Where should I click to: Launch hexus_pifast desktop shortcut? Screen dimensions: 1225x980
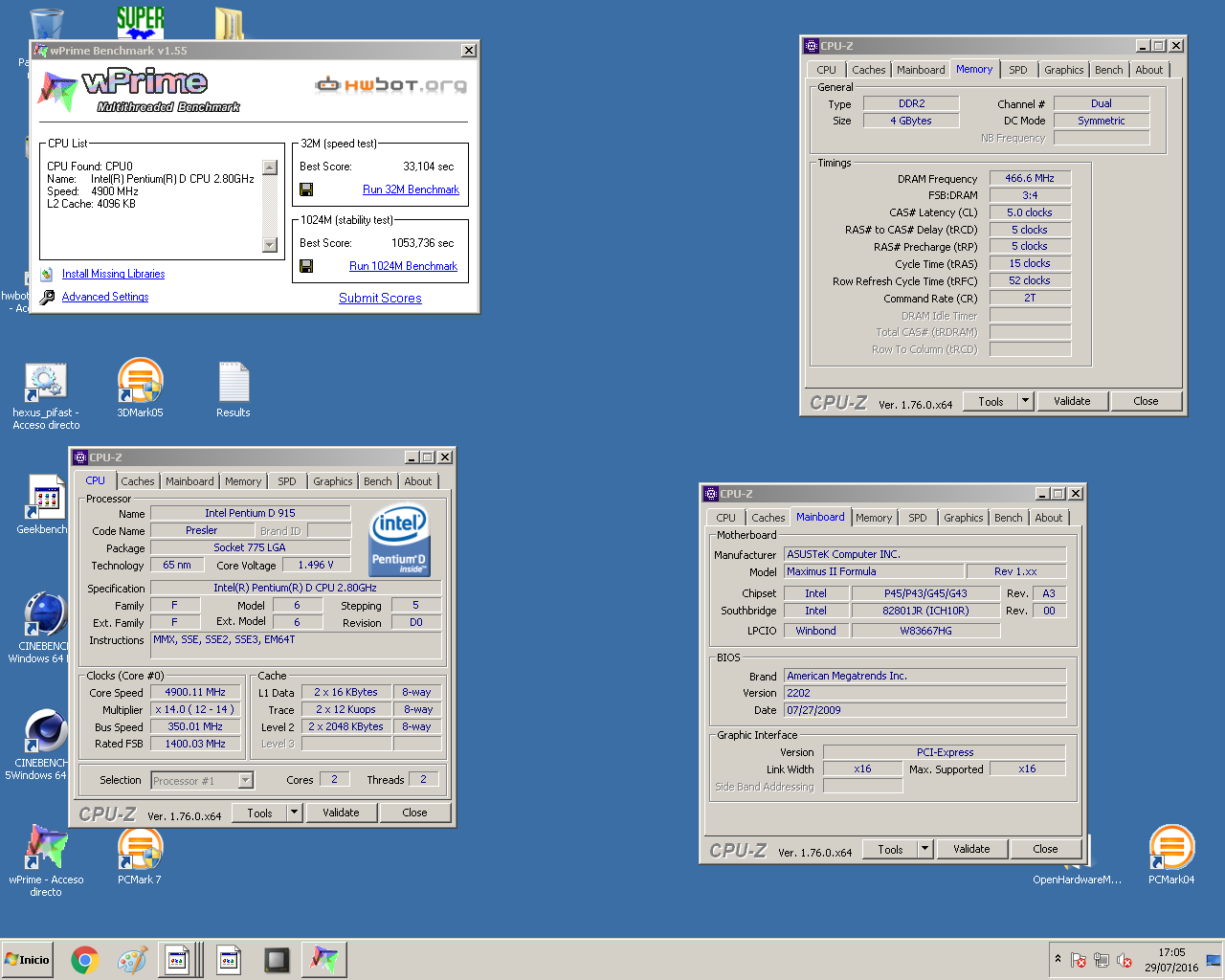point(46,395)
